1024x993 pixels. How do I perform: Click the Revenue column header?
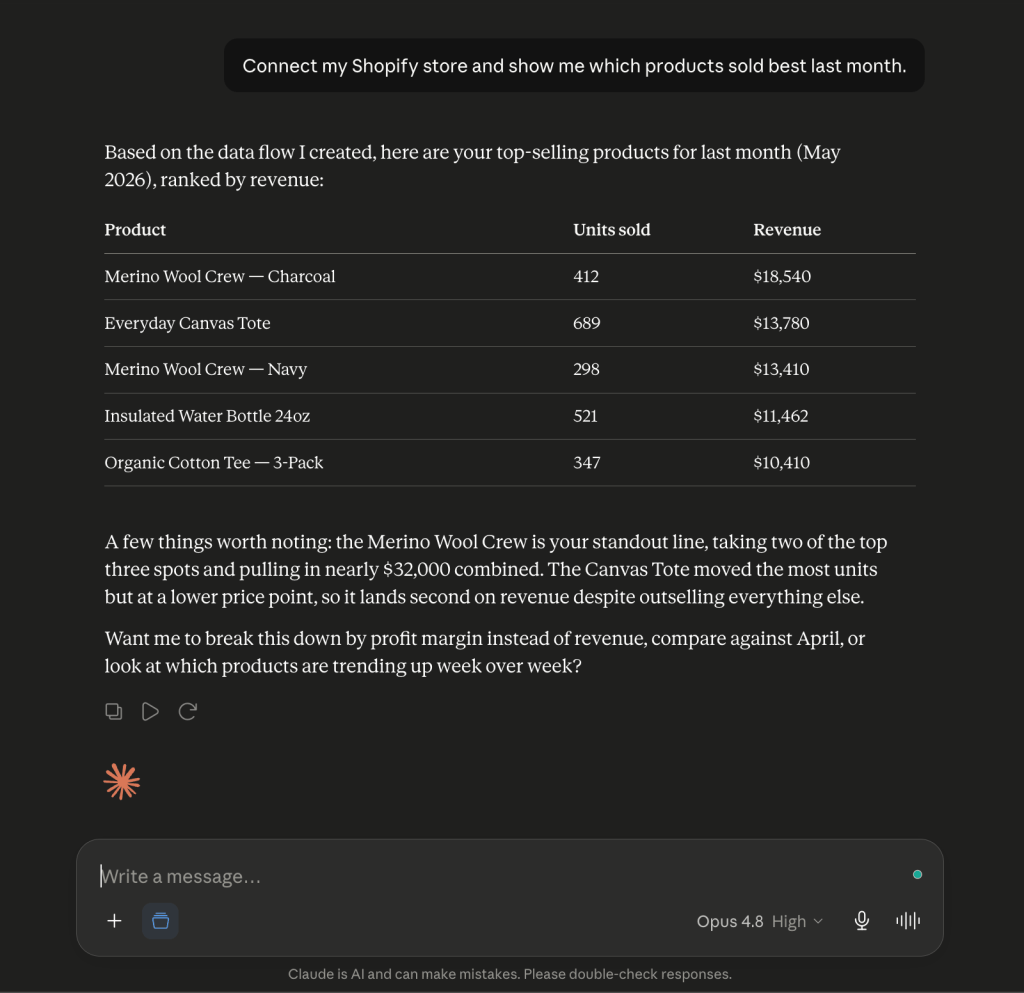click(787, 230)
